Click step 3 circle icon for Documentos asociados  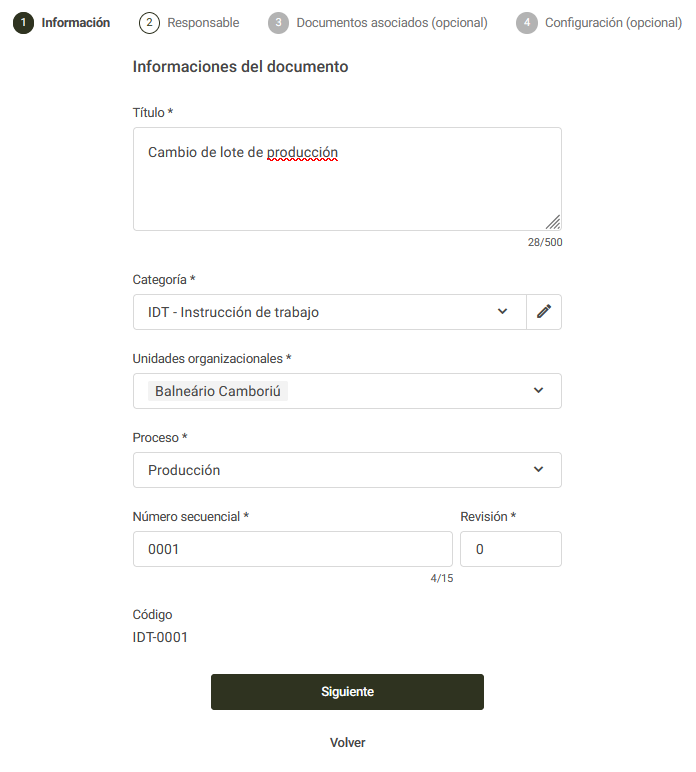(279, 23)
